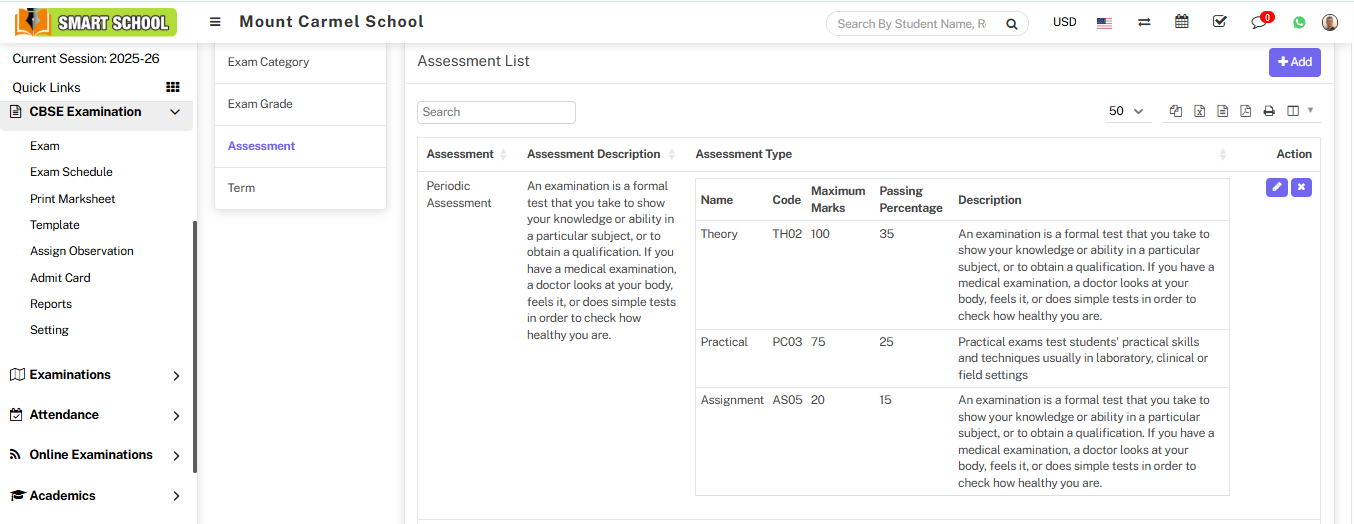Export the list as a PDF
This screenshot has height=524, width=1354.
(x=1245, y=111)
